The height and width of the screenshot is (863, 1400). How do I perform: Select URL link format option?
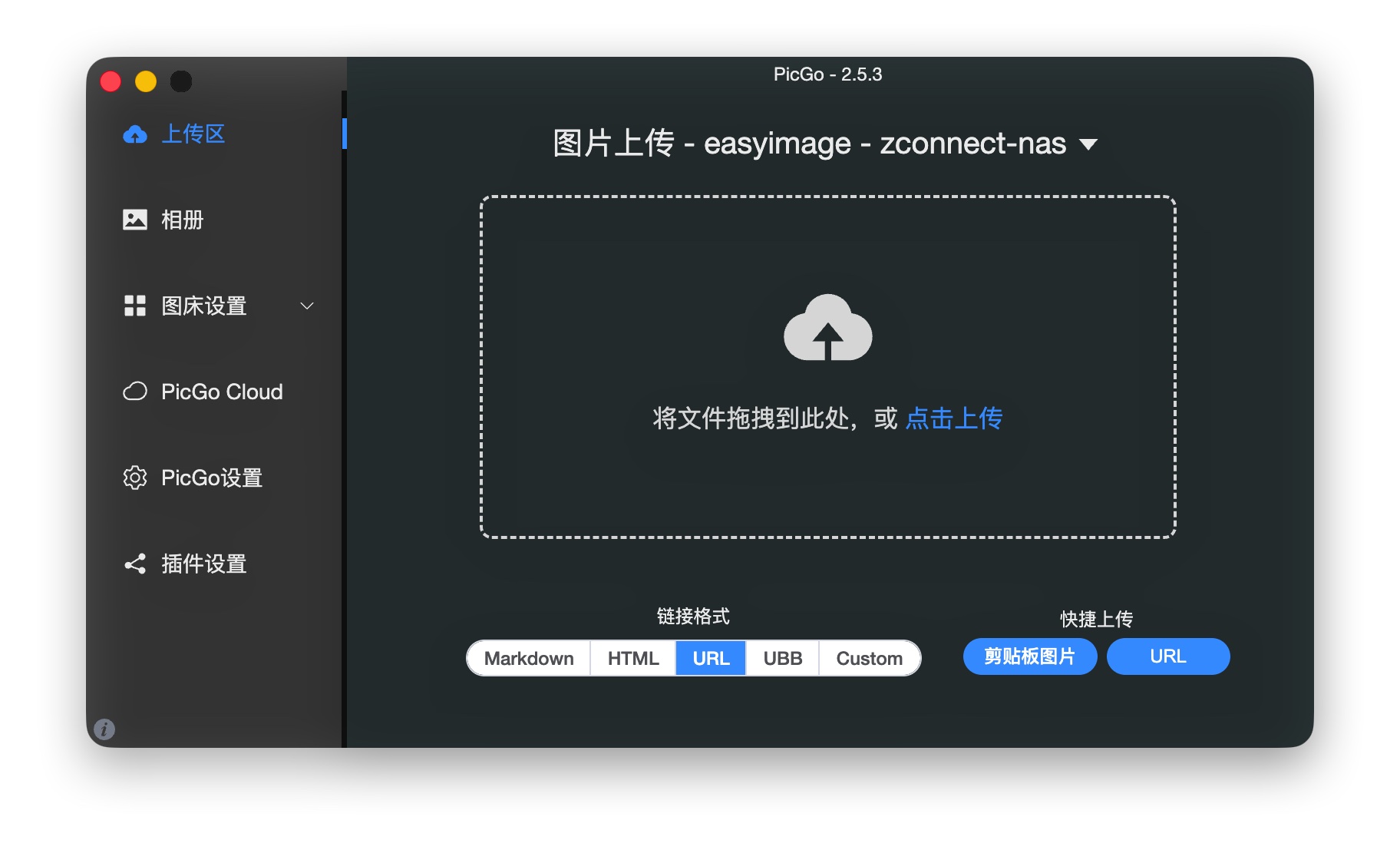711,658
